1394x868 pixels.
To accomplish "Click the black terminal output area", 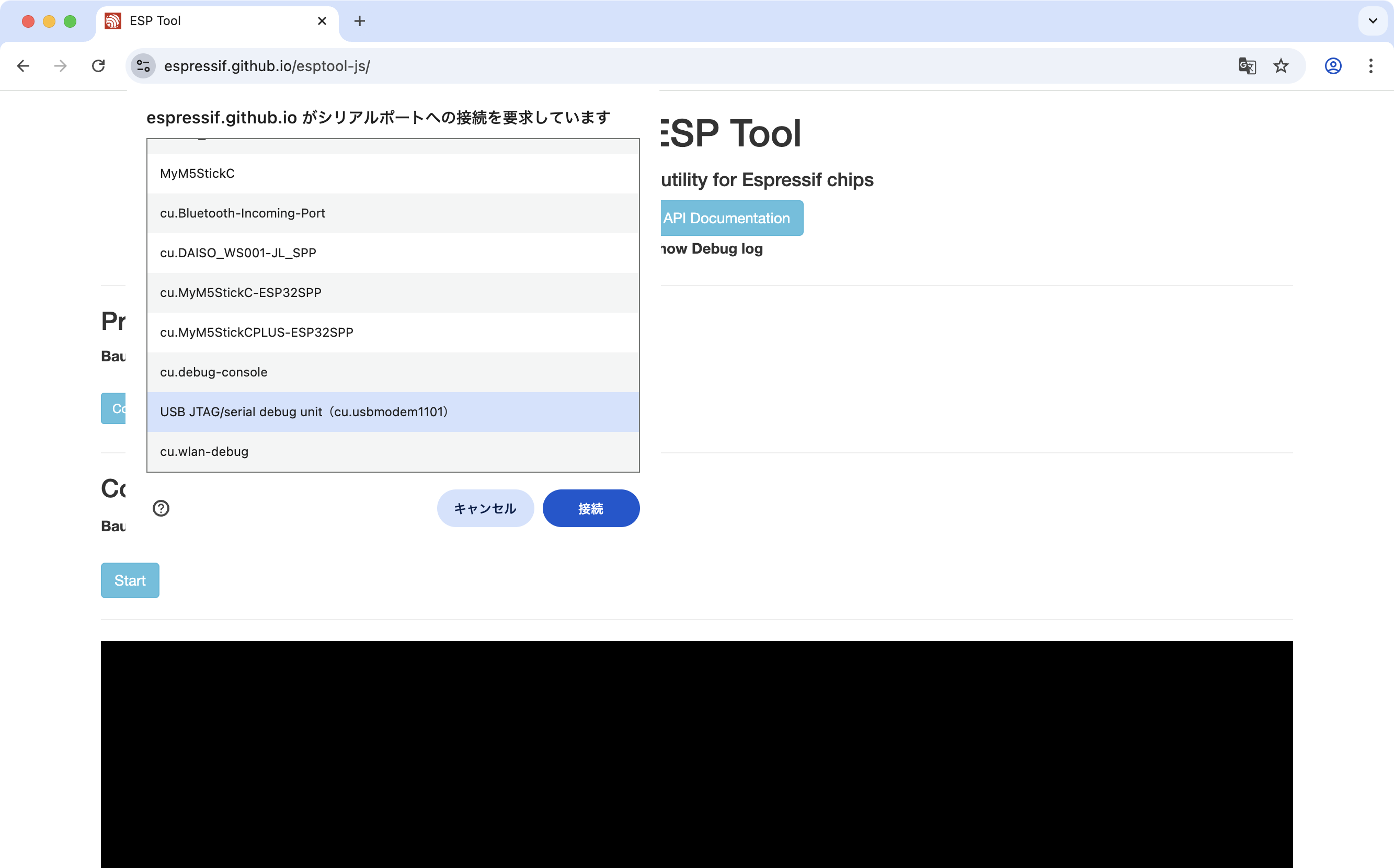I will click(696, 755).
